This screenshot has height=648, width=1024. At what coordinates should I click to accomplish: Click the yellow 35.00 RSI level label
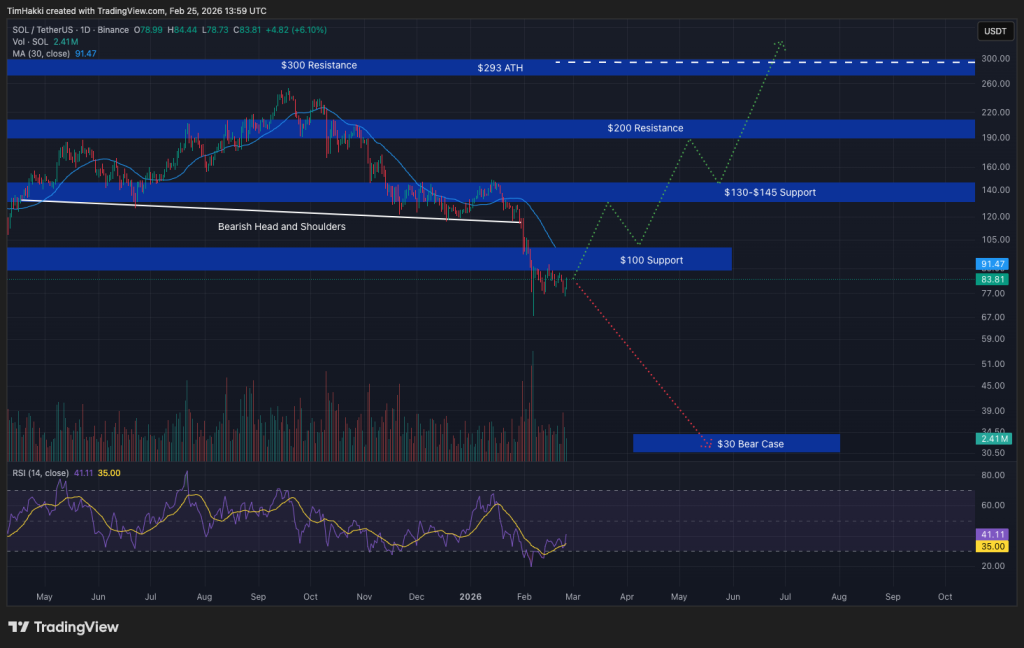pos(991,547)
